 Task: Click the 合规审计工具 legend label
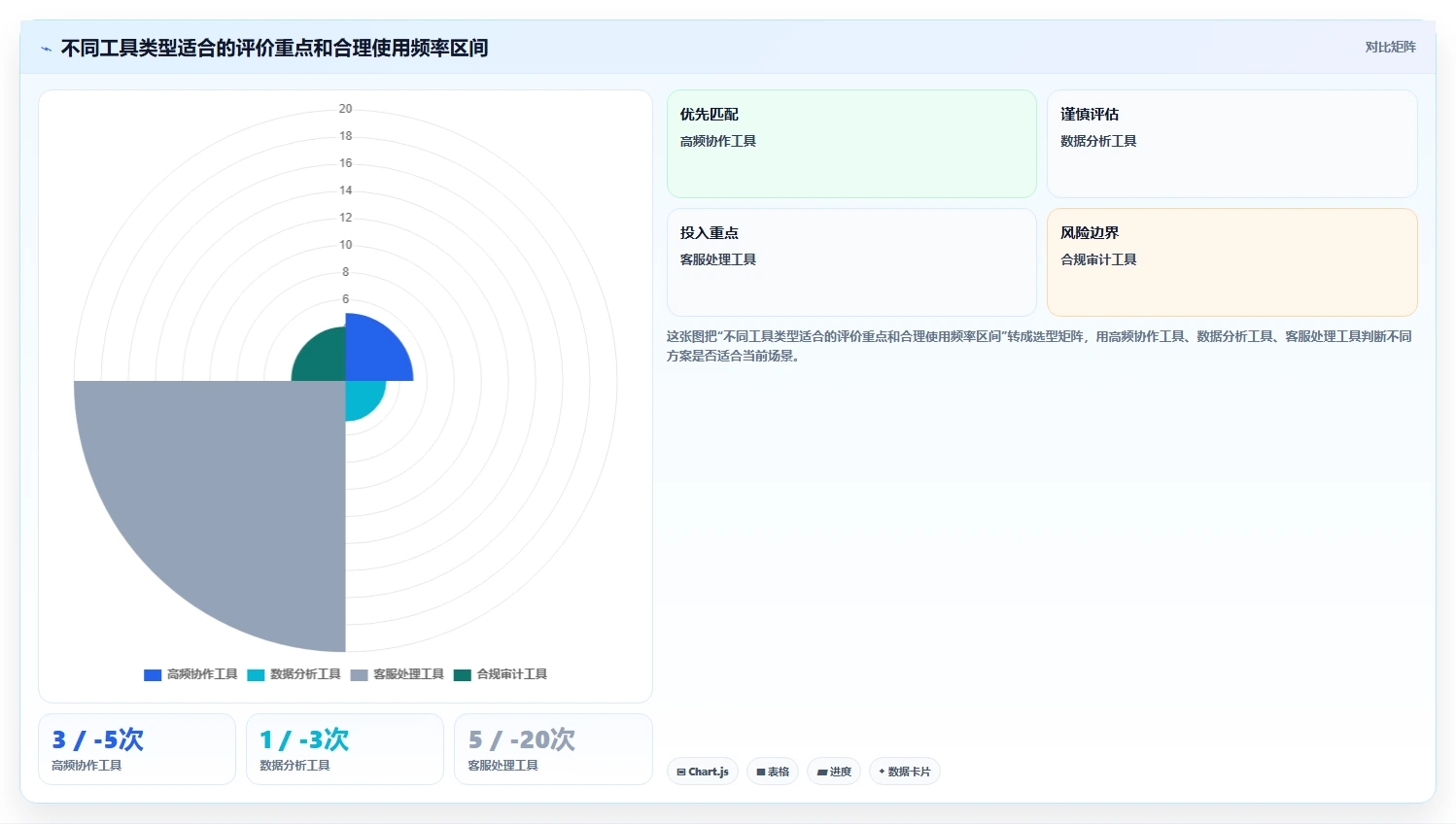point(512,674)
